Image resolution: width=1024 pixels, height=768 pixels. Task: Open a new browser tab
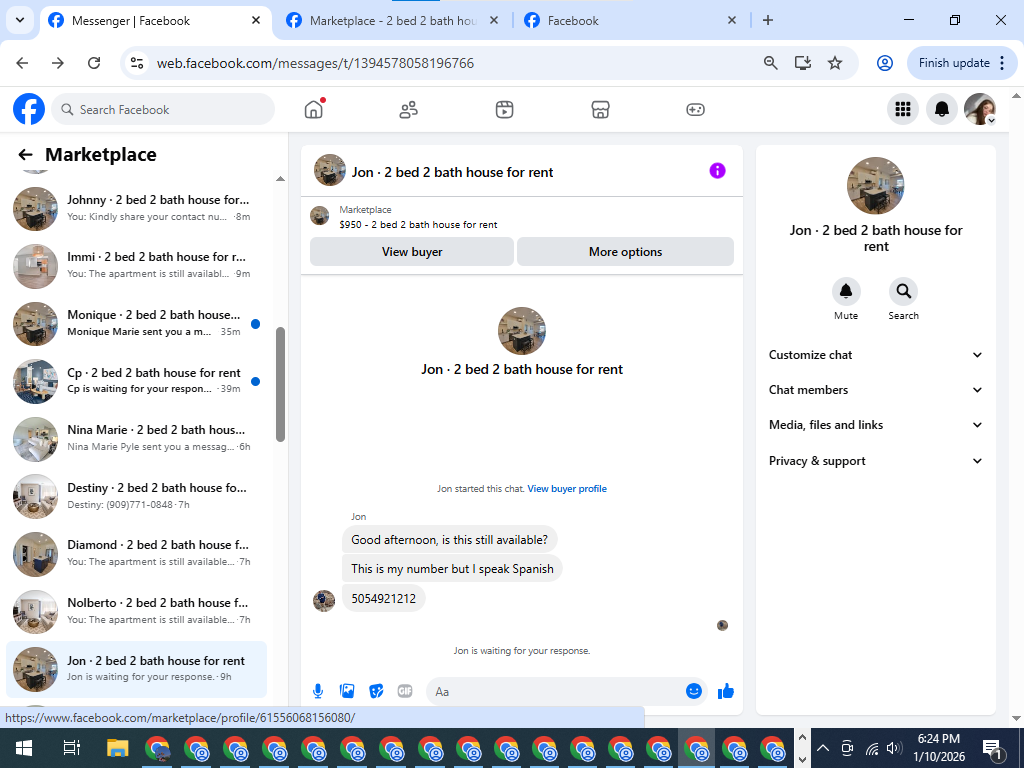[768, 20]
